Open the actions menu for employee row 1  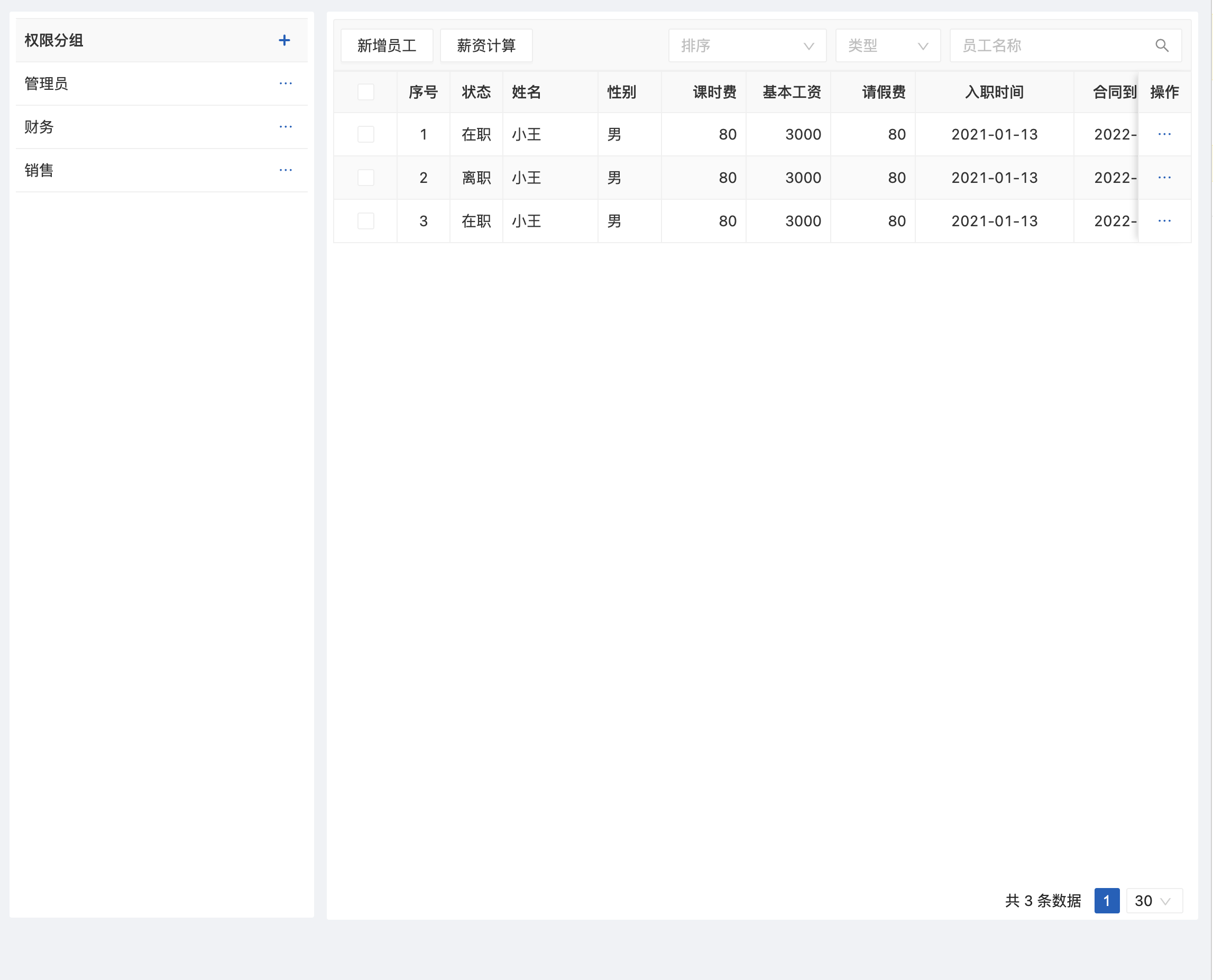[x=1165, y=134]
